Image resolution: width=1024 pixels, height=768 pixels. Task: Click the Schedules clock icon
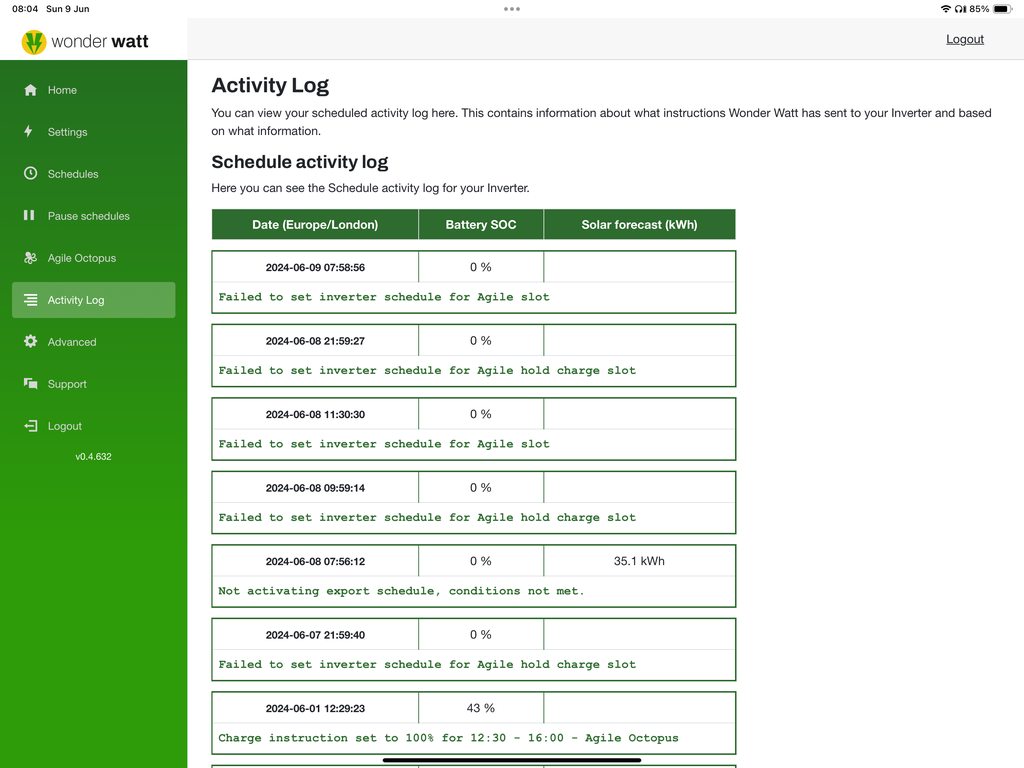[30, 174]
